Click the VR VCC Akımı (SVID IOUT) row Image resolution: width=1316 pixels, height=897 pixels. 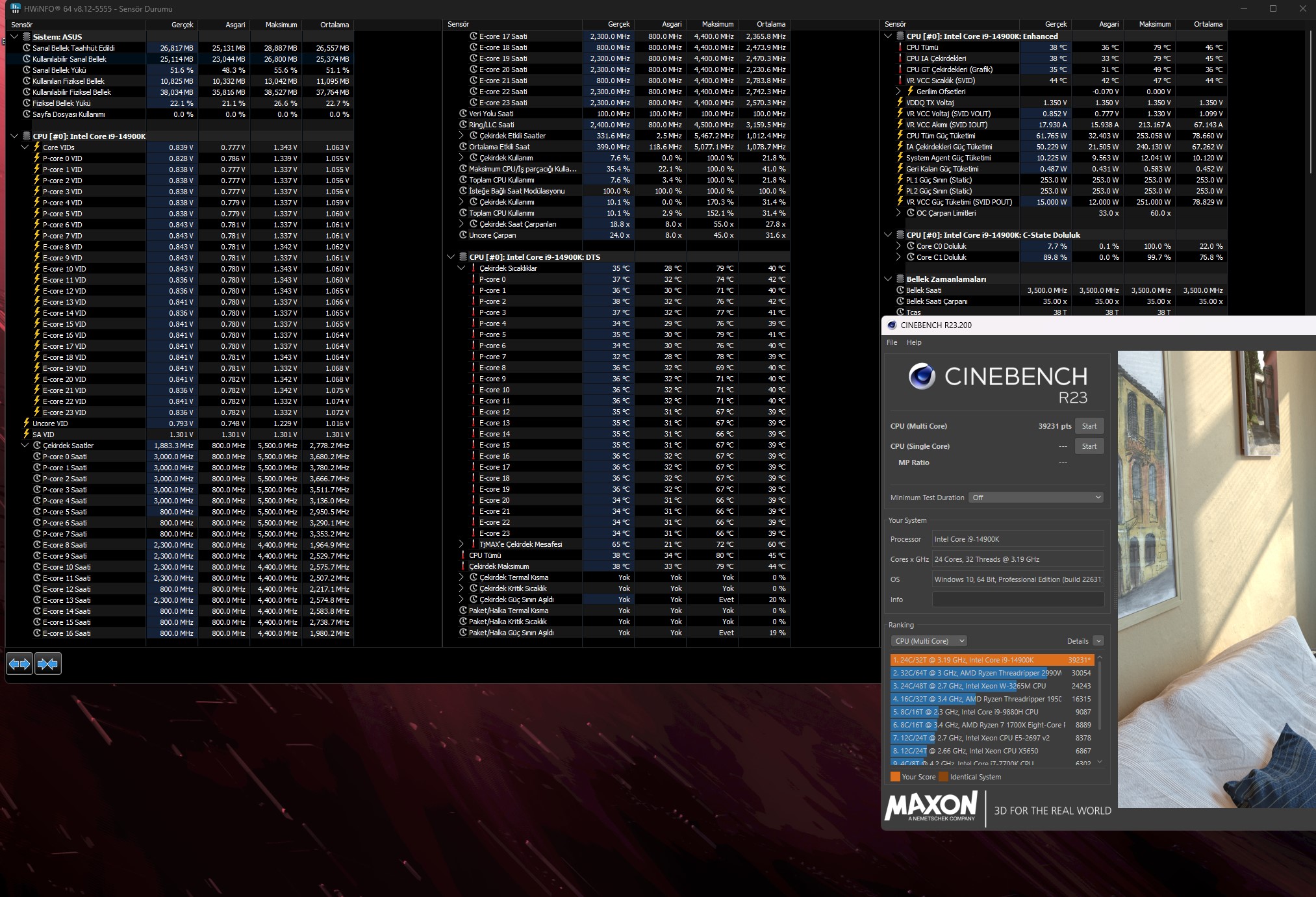click(x=1054, y=125)
